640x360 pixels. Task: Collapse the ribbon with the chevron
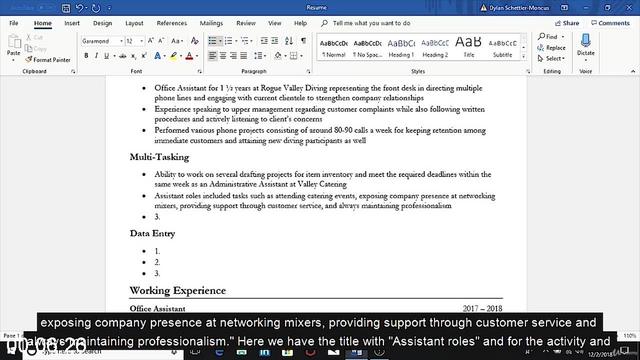(633, 71)
